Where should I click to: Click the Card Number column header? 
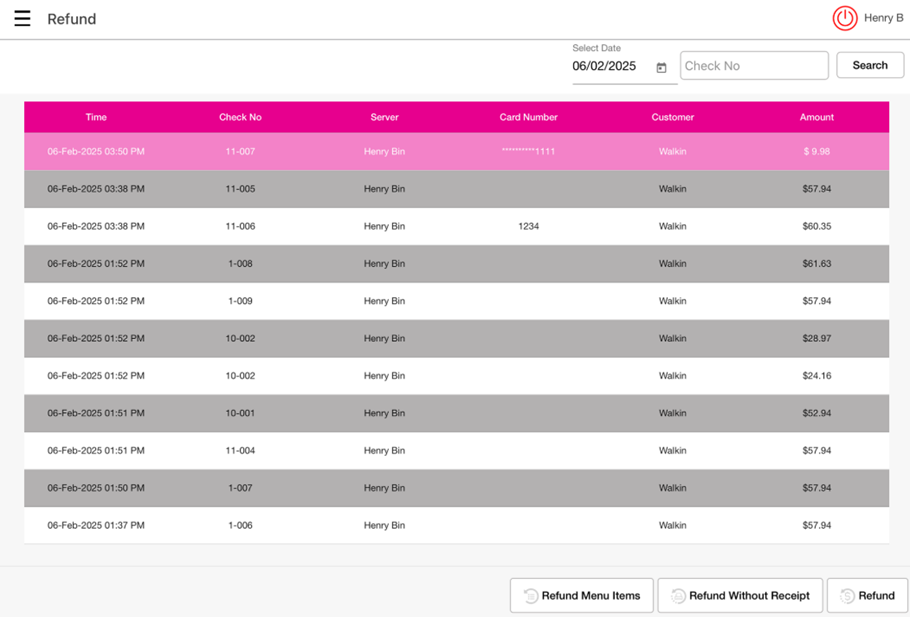[528, 117]
